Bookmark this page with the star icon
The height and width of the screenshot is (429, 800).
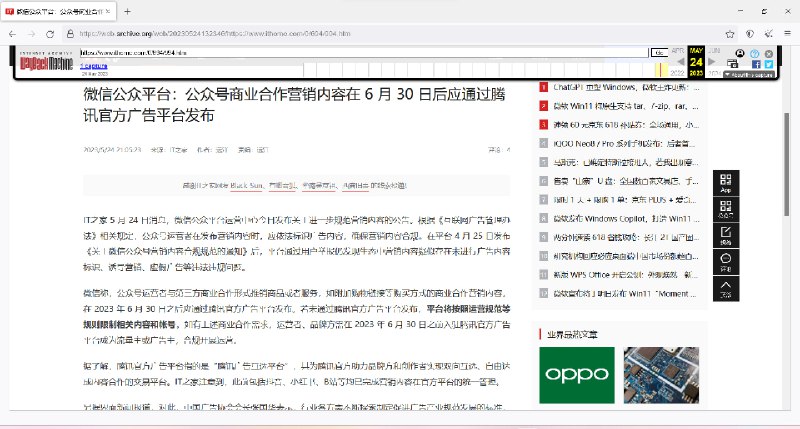pos(730,34)
